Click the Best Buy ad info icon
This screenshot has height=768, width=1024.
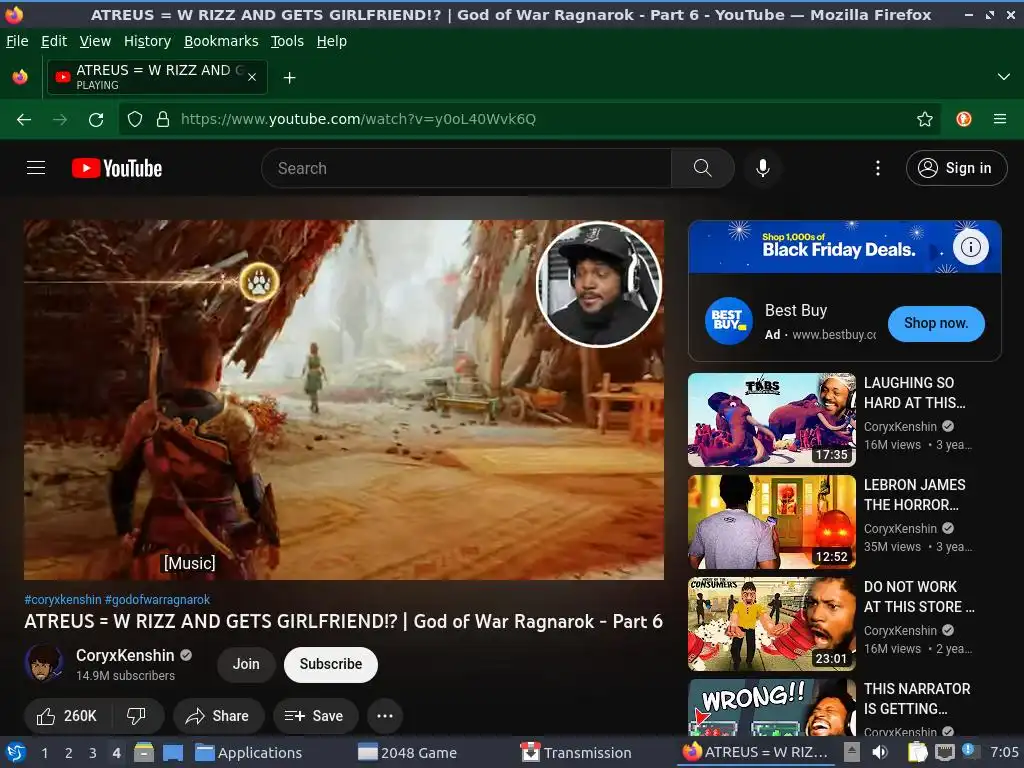(970, 247)
